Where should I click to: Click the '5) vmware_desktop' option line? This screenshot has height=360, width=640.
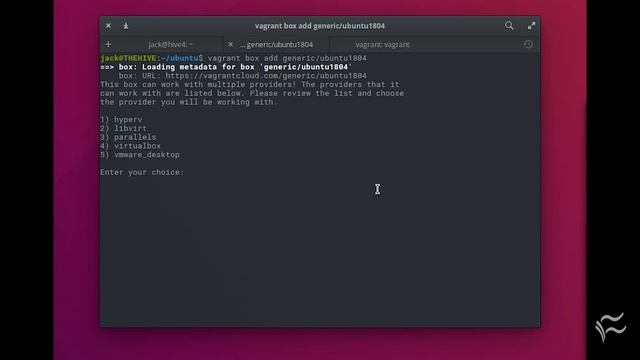tap(140, 155)
